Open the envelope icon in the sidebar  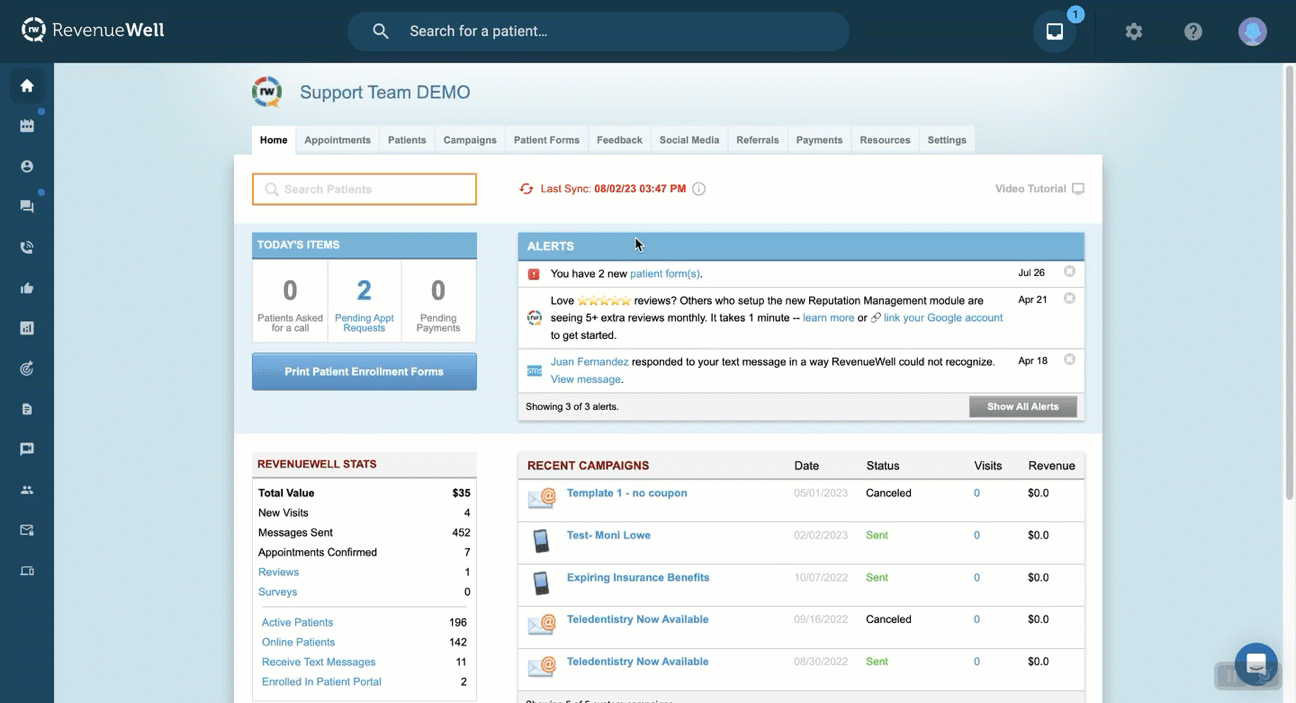click(27, 531)
